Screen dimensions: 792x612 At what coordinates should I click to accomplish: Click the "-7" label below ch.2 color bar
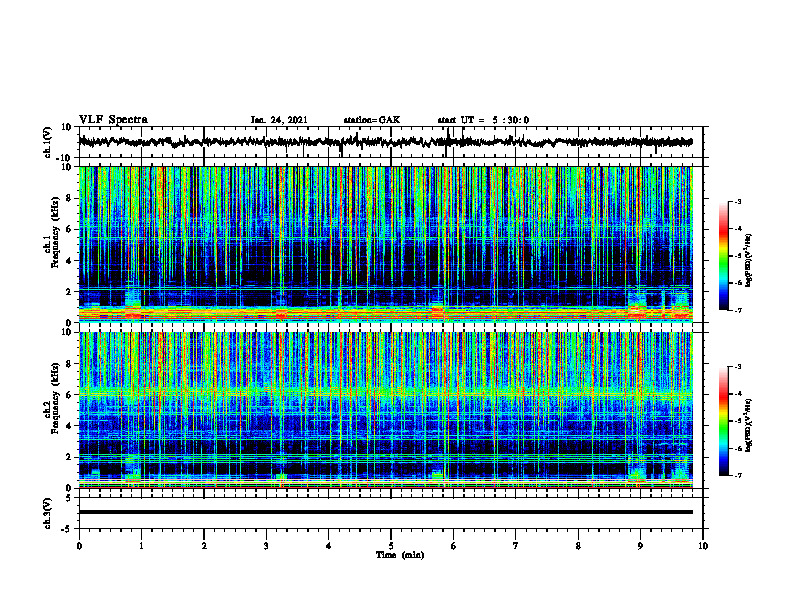click(x=737, y=475)
